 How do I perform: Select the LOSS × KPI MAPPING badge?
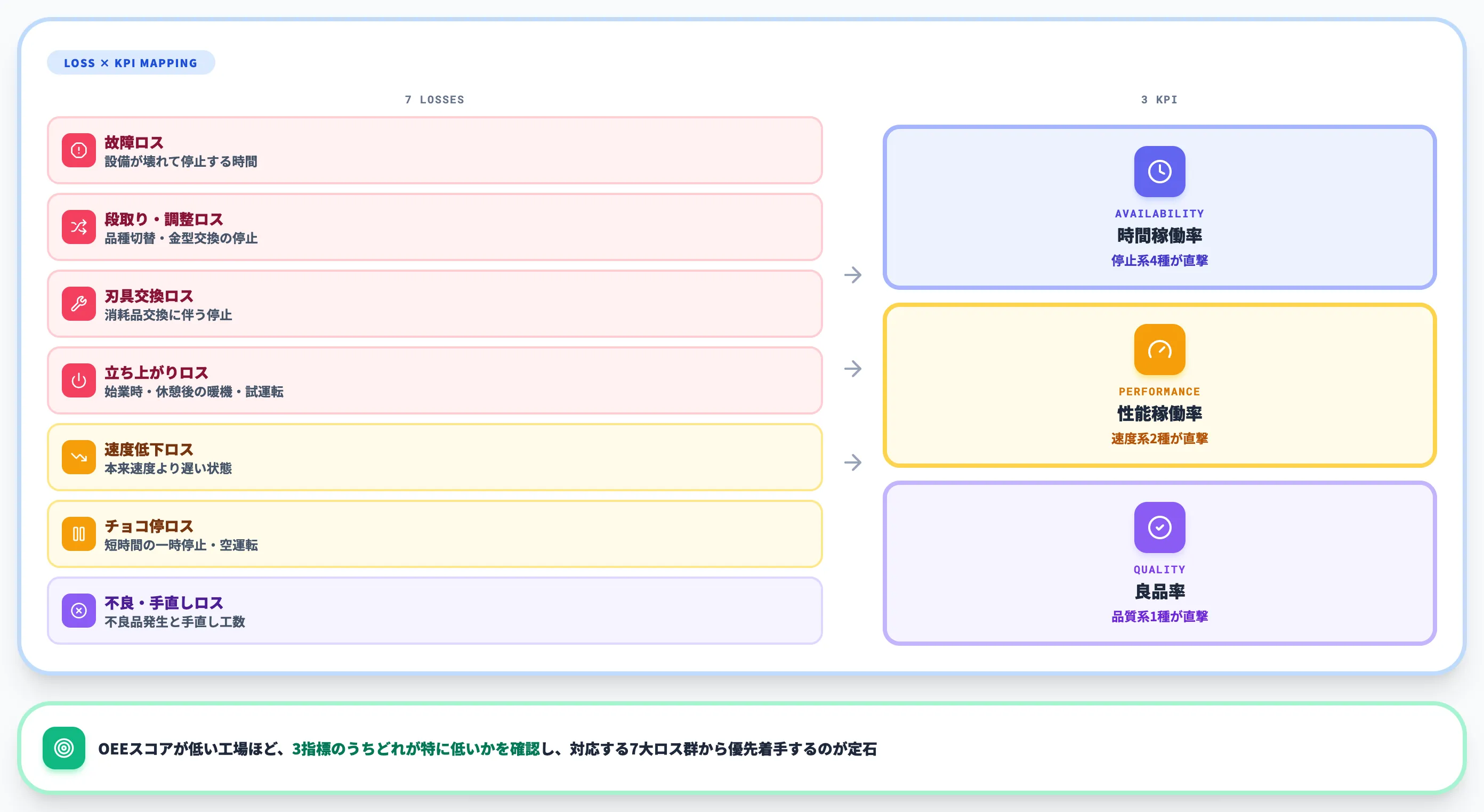131,63
